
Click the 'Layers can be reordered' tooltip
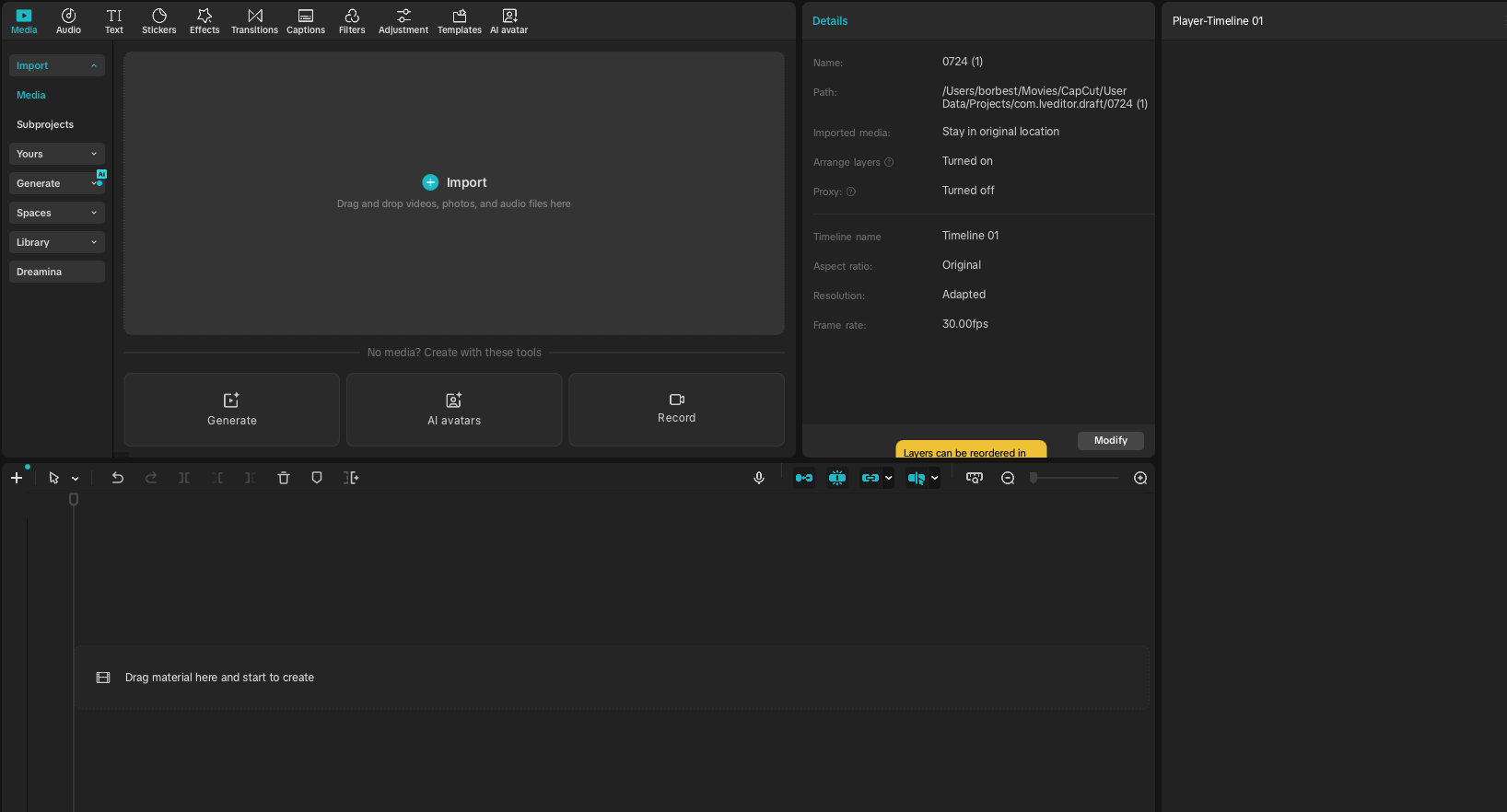tap(971, 449)
